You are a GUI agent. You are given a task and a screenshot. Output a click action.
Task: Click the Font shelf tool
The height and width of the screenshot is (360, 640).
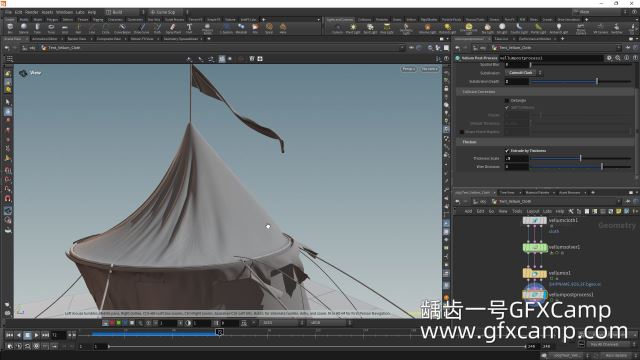tap(189, 28)
